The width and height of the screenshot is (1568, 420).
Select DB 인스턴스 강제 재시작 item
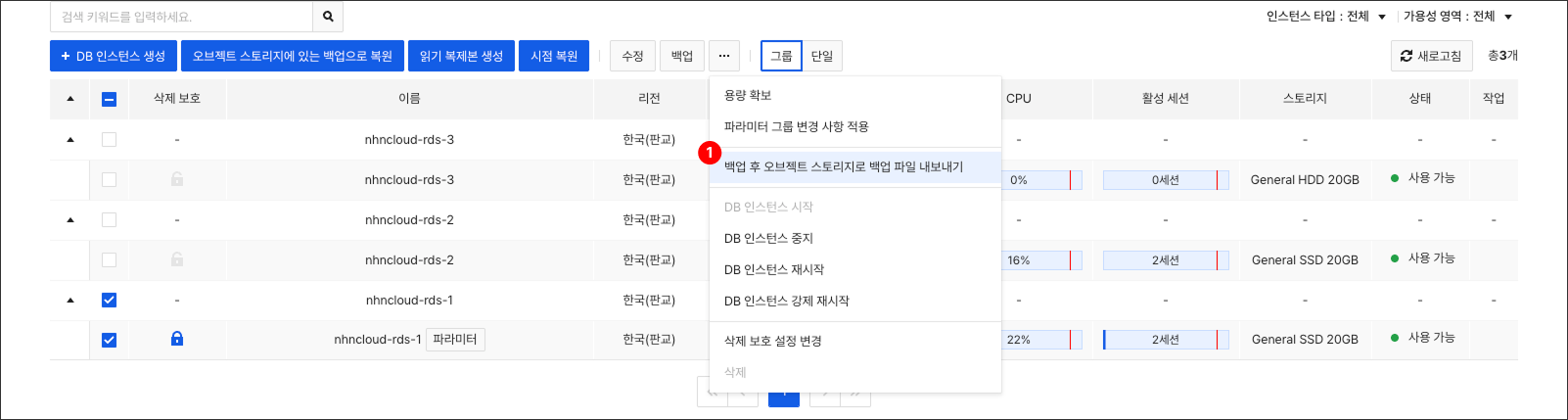[855, 301]
